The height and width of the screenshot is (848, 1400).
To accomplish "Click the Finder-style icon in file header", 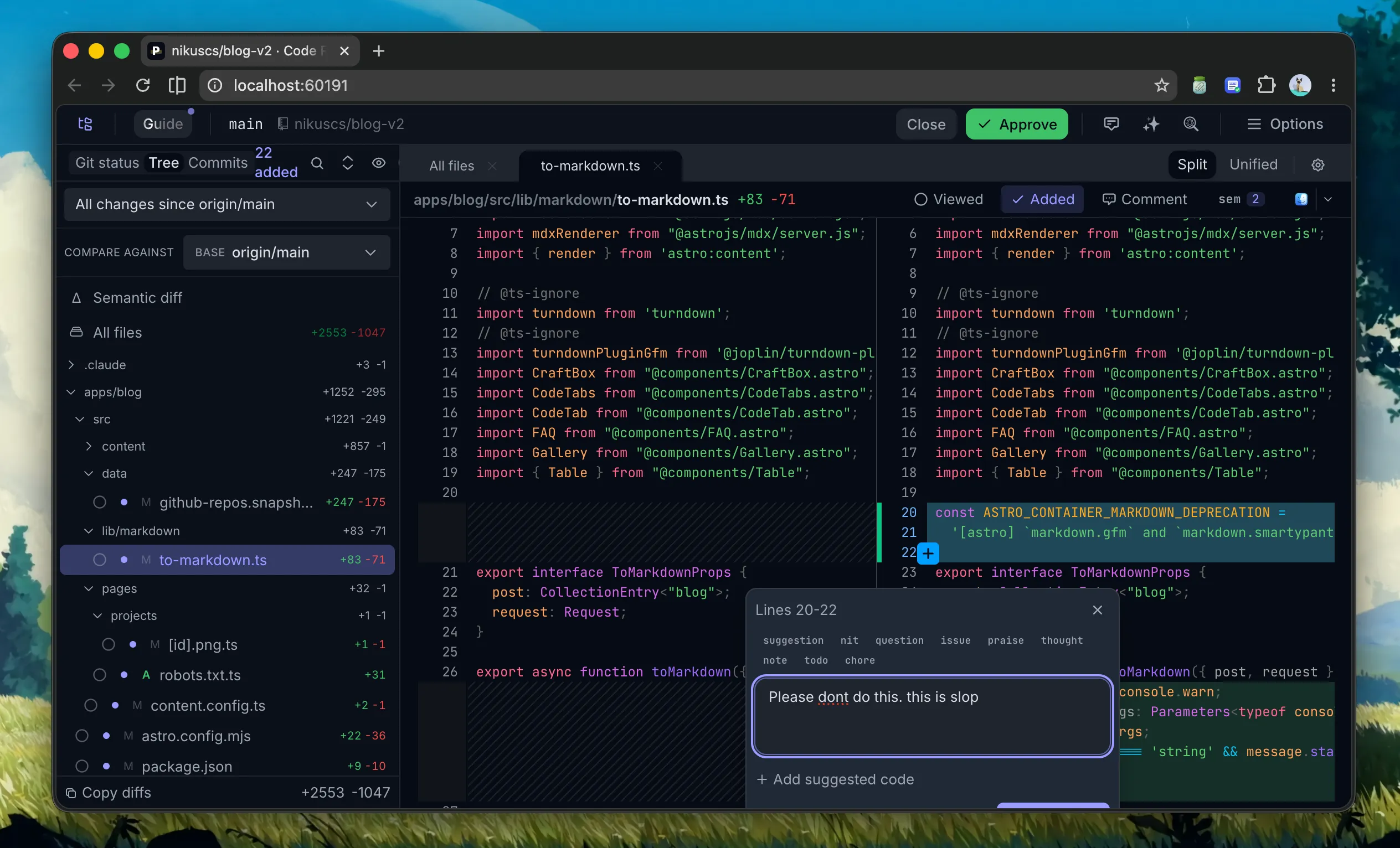I will pos(1300,199).
